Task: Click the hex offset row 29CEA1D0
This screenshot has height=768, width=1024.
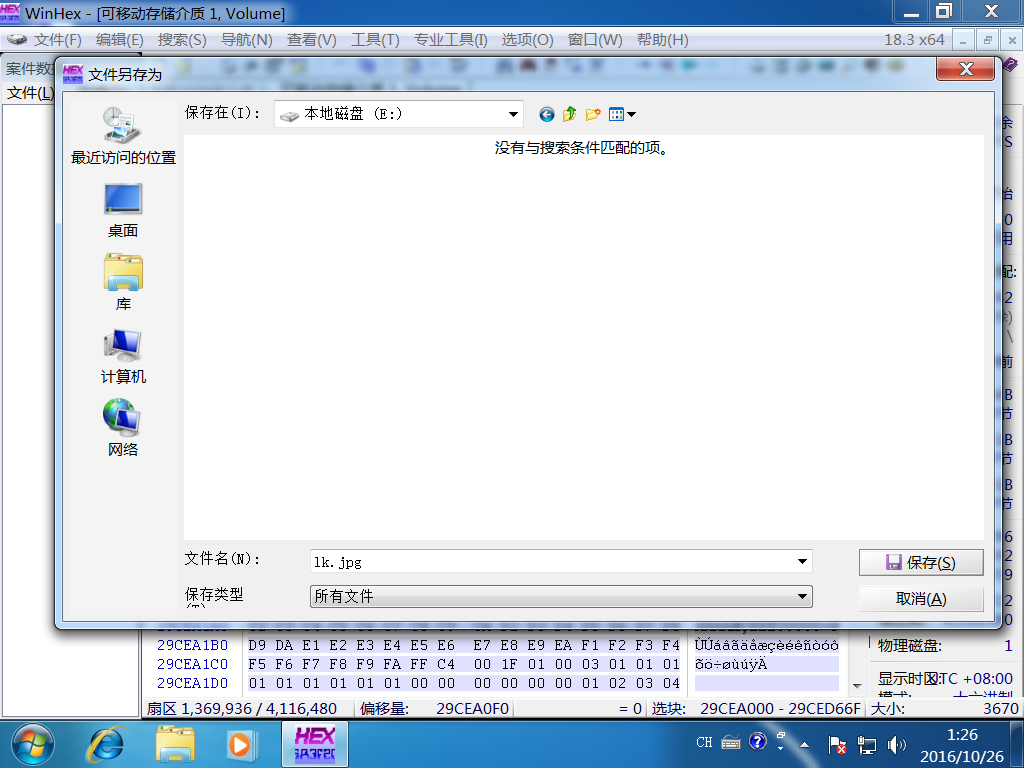Action: pyautogui.click(x=193, y=683)
